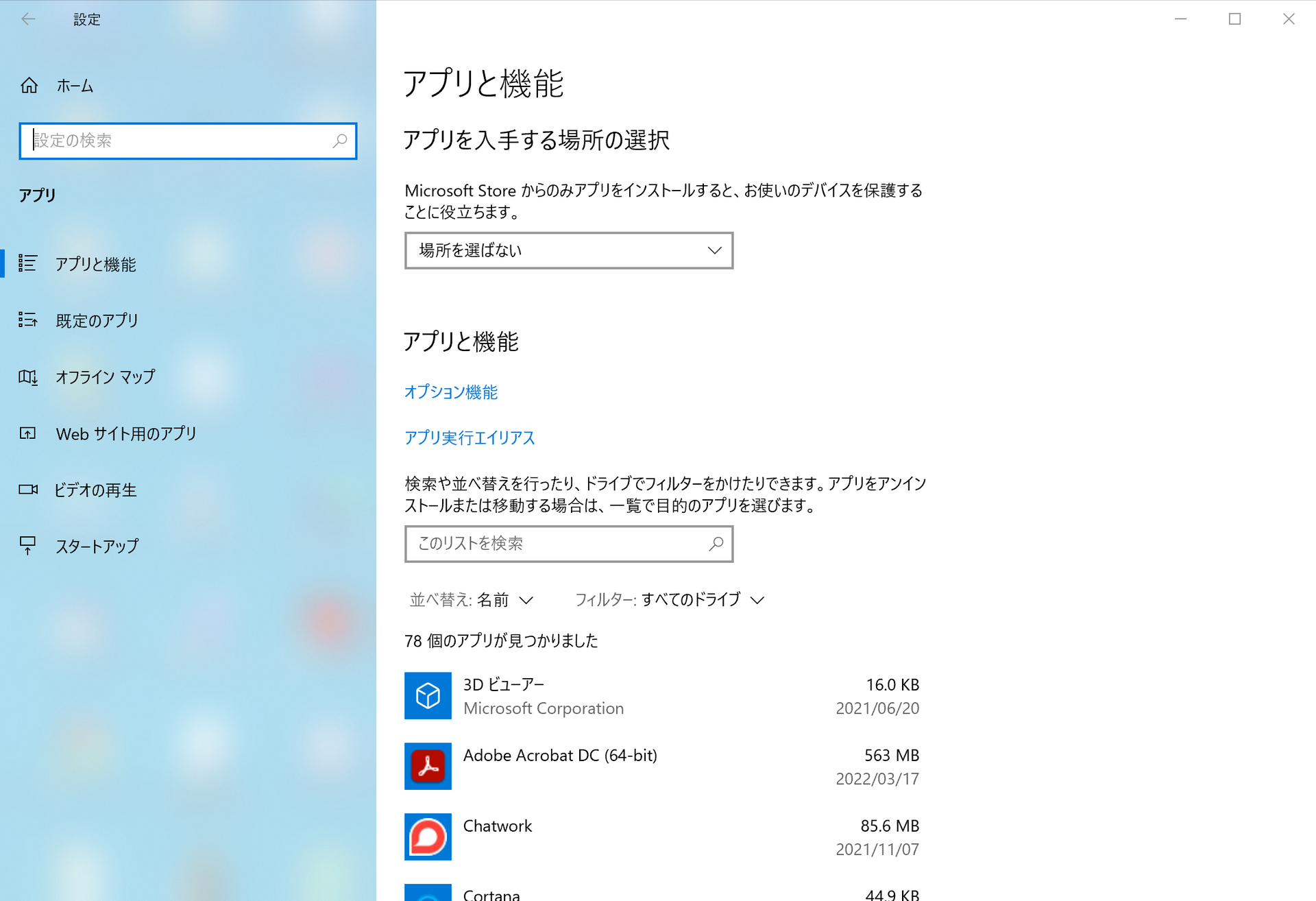Image resolution: width=1316 pixels, height=901 pixels.
Task: Open Web サイト用のアプリ section
Action: tap(126, 433)
